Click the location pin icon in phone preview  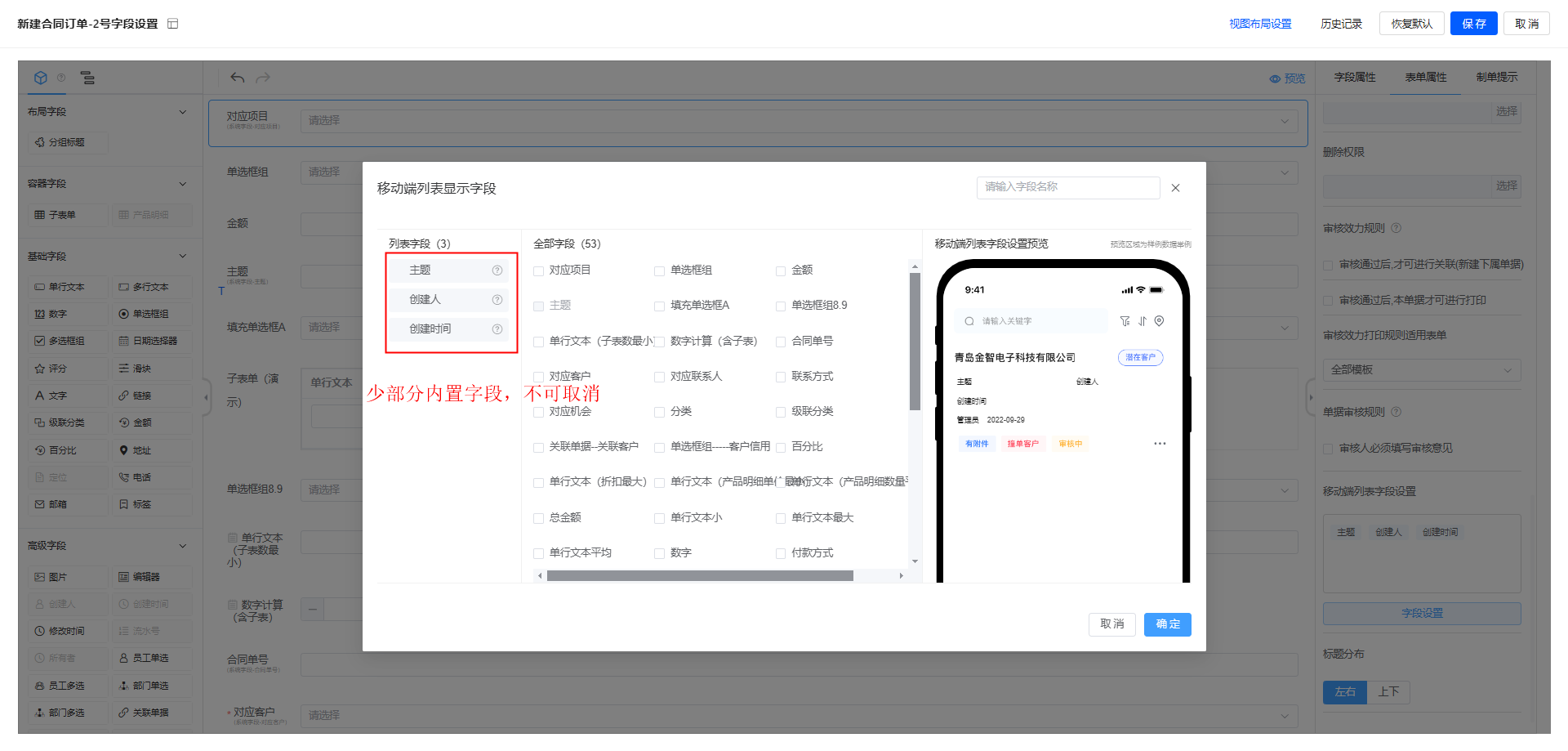(1159, 321)
